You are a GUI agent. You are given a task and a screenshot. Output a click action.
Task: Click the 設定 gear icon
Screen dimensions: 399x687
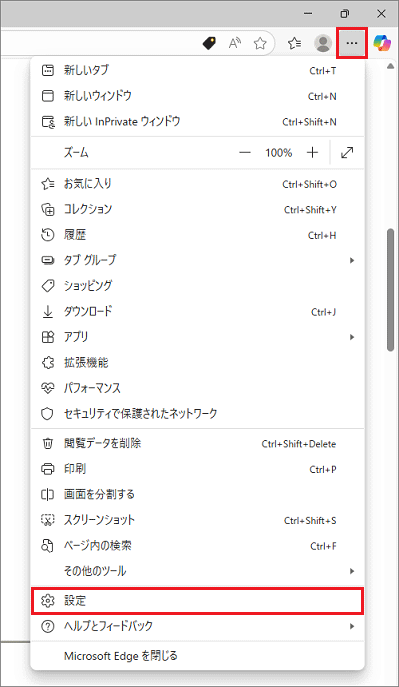47,601
